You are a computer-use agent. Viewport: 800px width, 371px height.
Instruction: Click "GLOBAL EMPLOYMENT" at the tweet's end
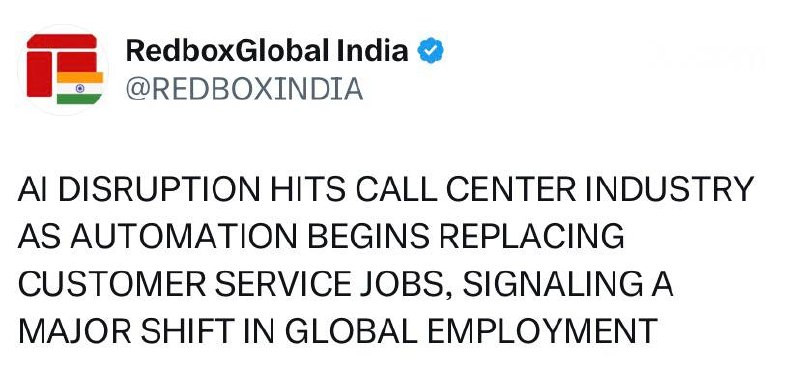471,331
